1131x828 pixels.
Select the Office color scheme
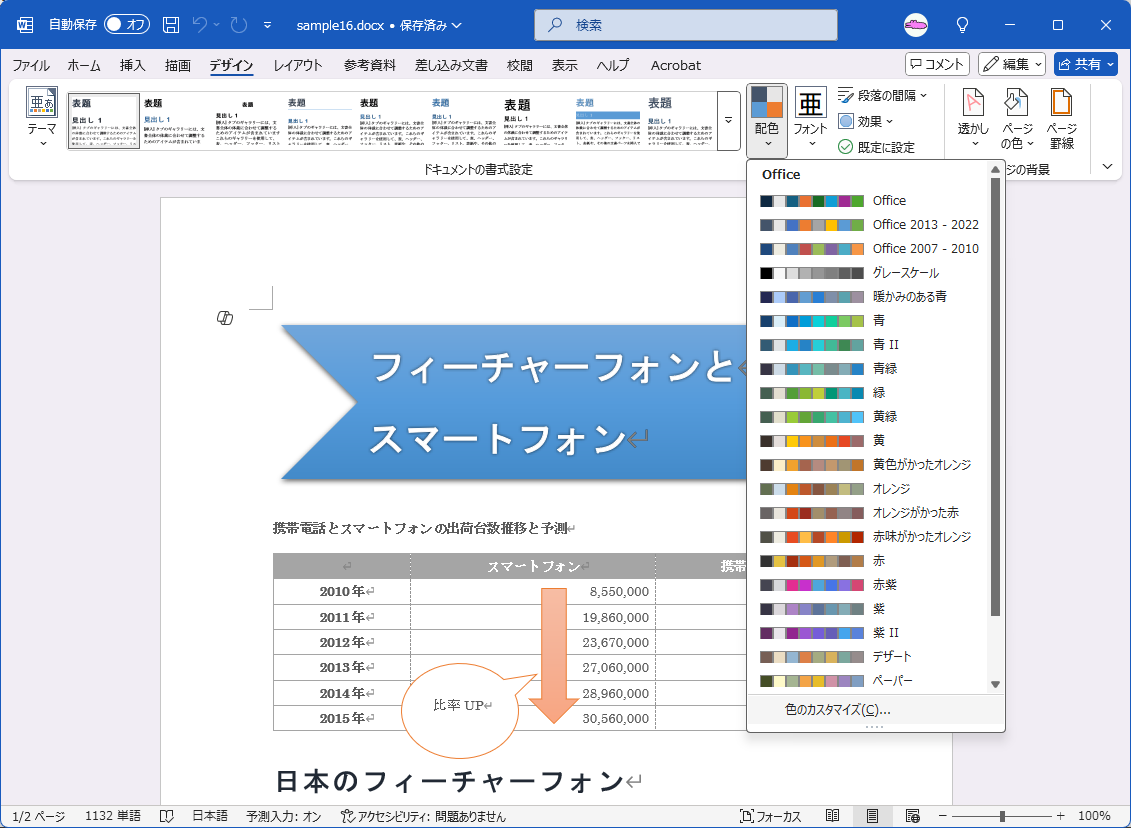pos(869,201)
